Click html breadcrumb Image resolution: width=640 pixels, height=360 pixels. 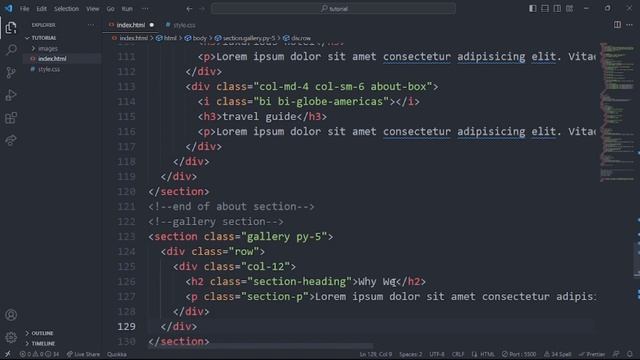click(x=167, y=38)
